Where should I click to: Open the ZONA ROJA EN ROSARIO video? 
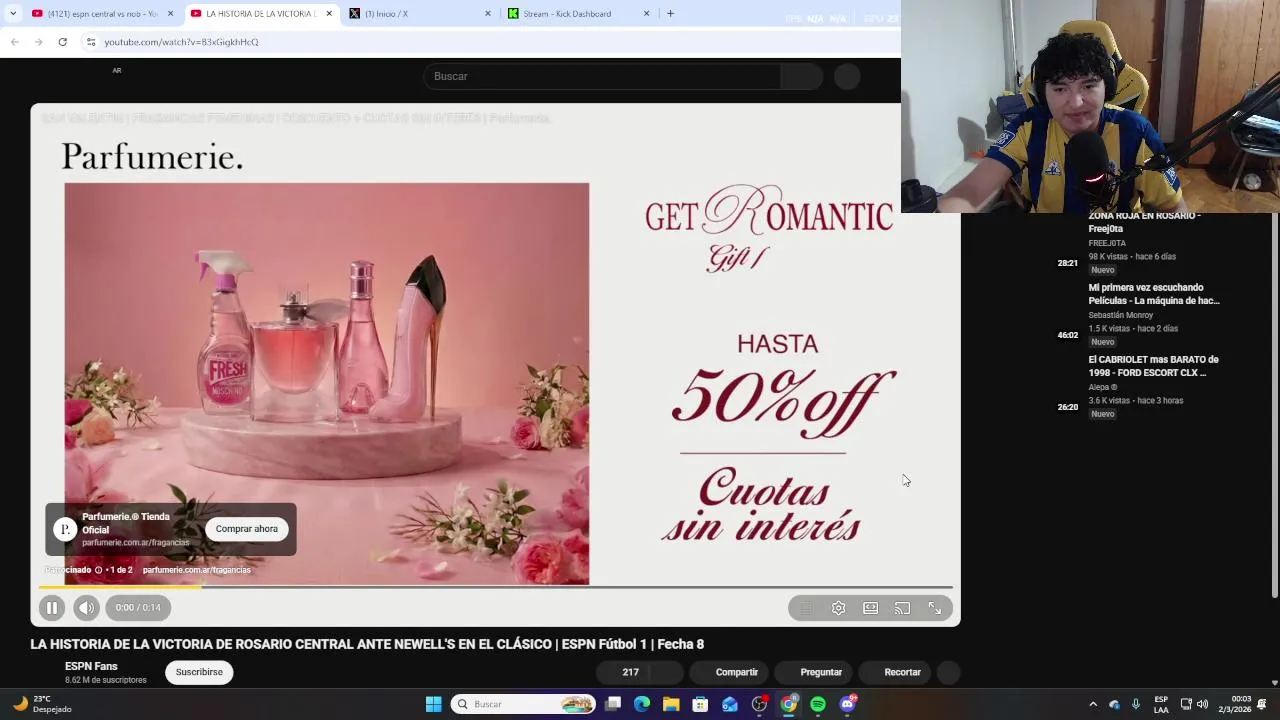point(1144,222)
